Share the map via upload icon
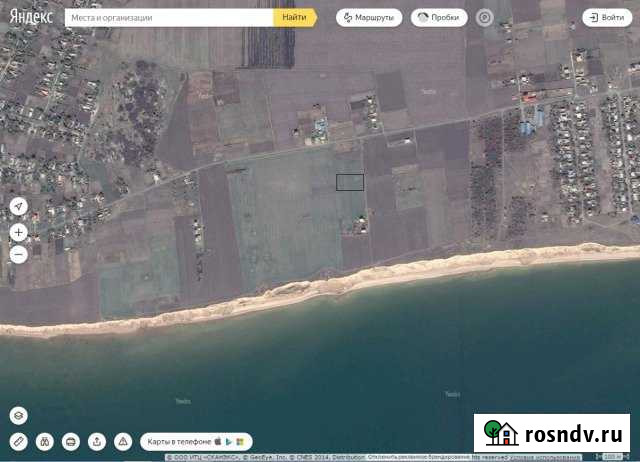This screenshot has height=462, width=640. coord(97,441)
